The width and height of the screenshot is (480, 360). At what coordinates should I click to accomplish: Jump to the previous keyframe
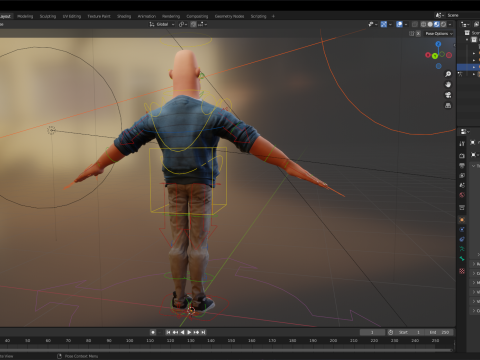pos(175,332)
